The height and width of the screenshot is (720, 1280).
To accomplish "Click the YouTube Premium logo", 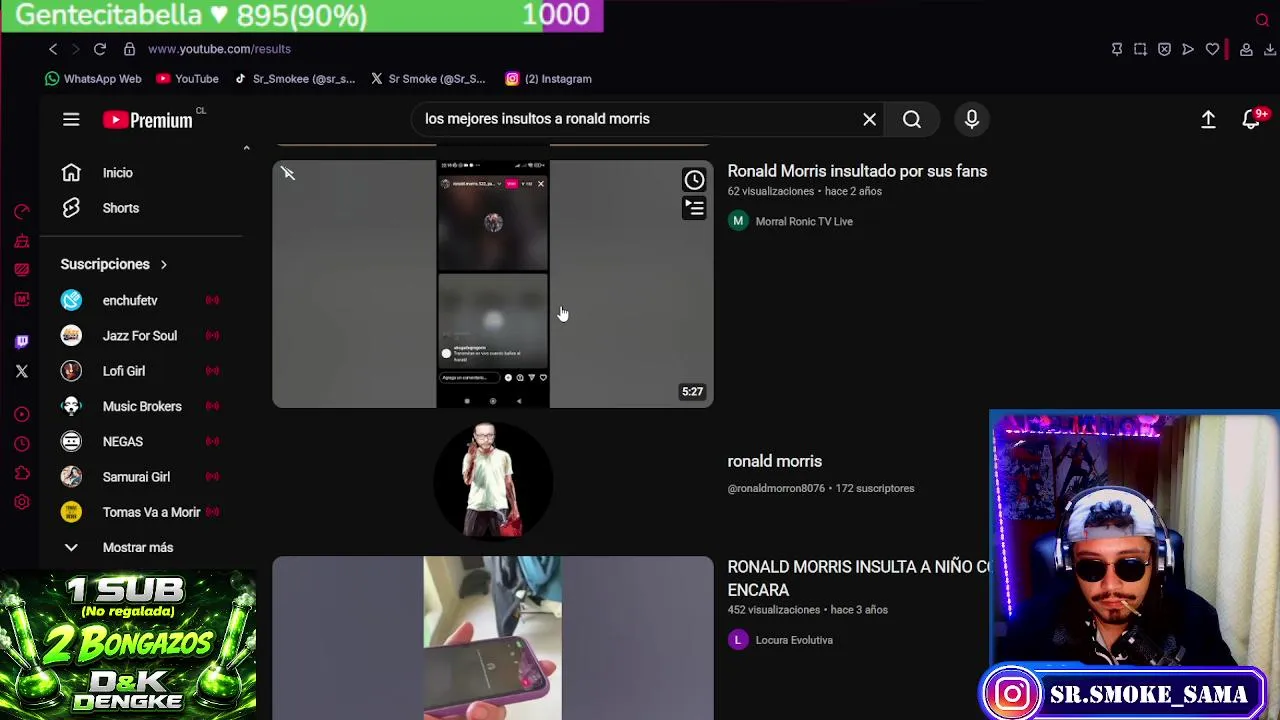I will (x=148, y=120).
